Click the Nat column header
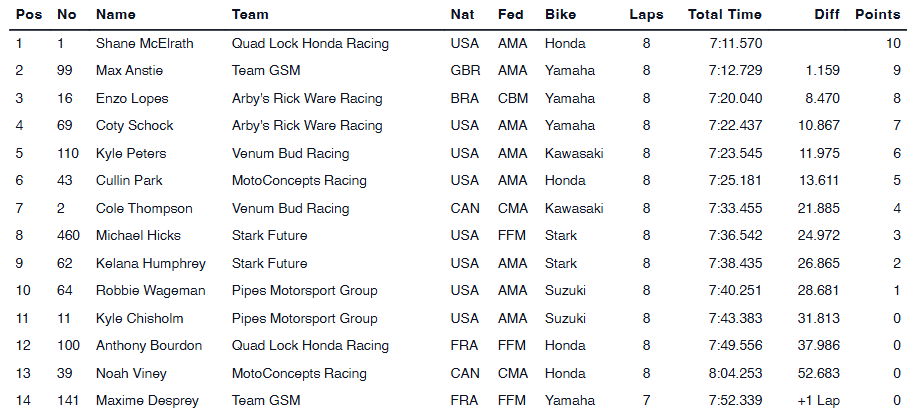The width and height of the screenshot is (920, 418). click(462, 15)
